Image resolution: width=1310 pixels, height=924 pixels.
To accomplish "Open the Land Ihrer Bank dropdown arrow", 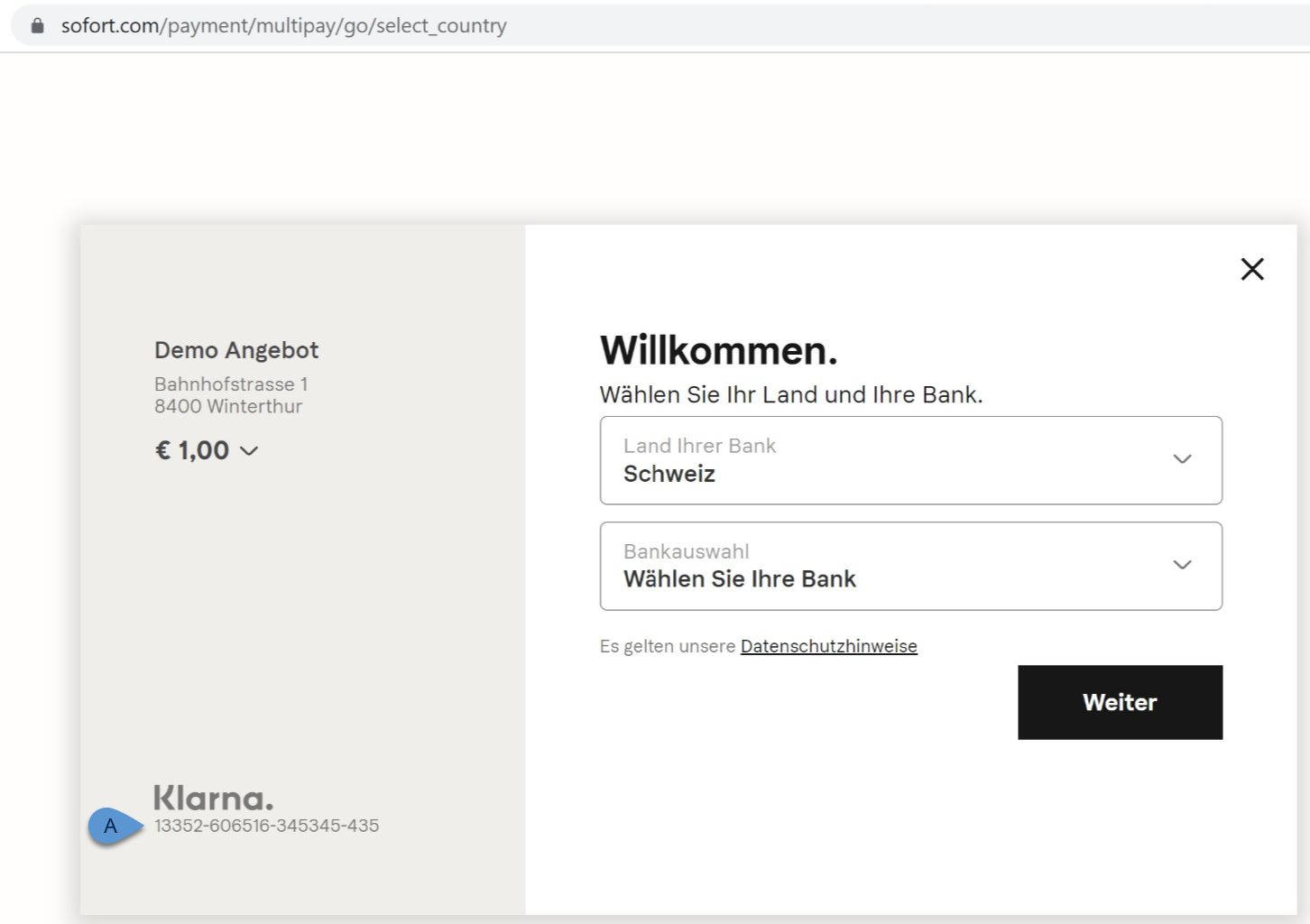I will click(1182, 459).
